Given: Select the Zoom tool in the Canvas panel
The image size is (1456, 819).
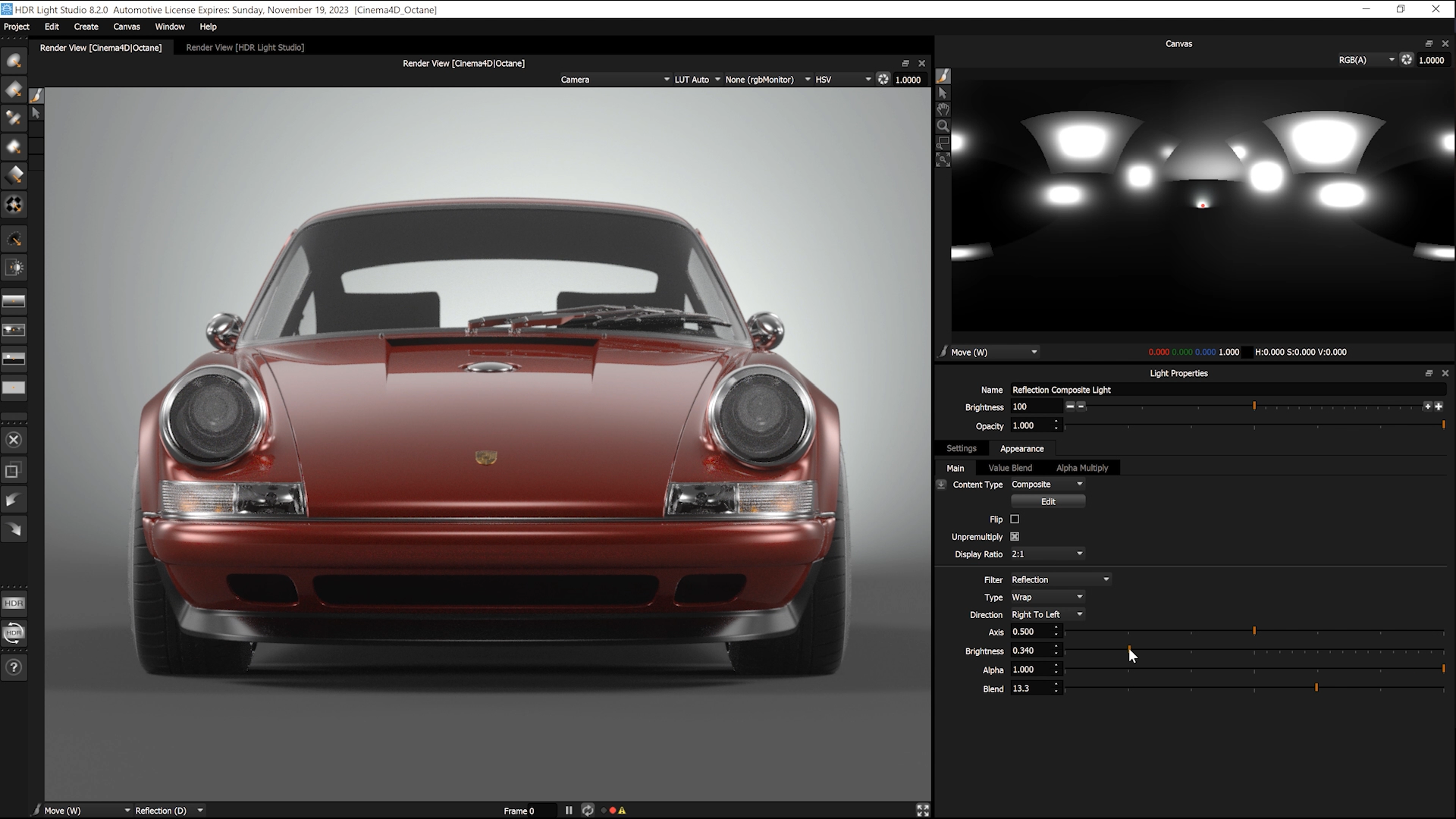Looking at the screenshot, I should pyautogui.click(x=943, y=126).
